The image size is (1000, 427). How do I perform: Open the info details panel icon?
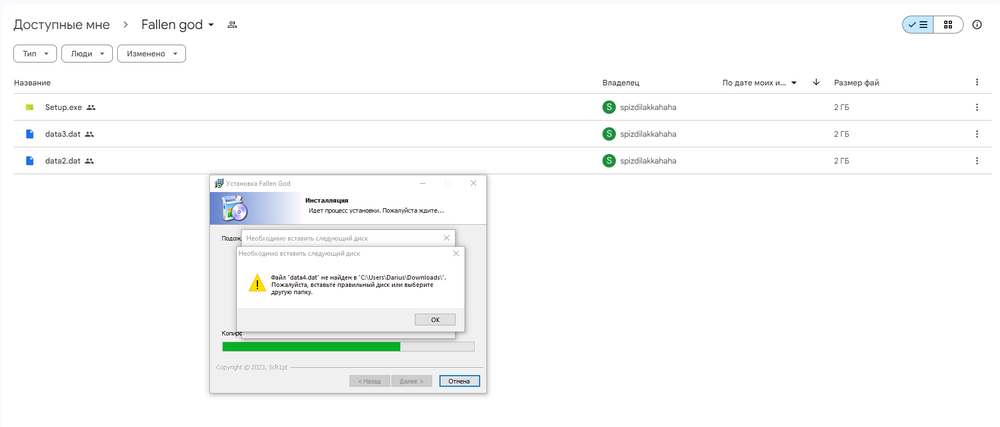click(976, 25)
